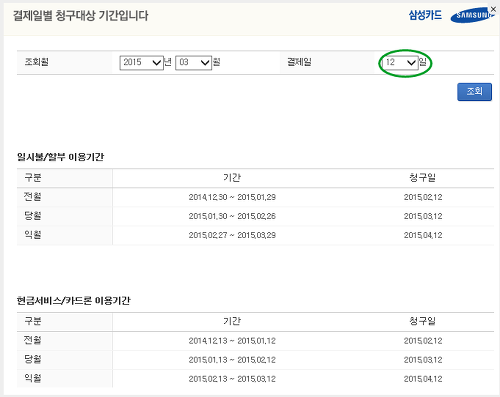
Task: Click 전월 row label in installment table
Action: pos(33,197)
